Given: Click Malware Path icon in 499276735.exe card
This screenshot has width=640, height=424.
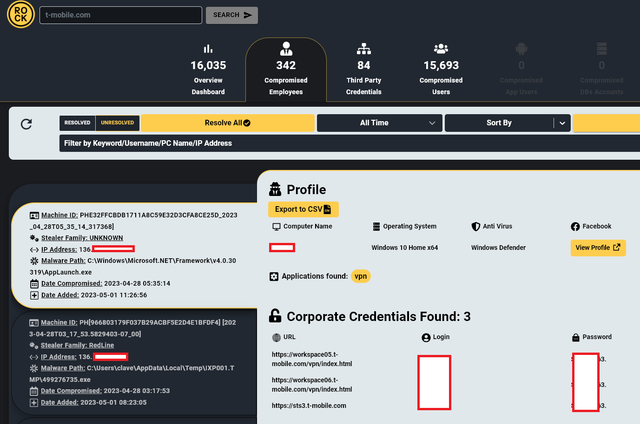Looking at the screenshot, I should (x=34, y=368).
